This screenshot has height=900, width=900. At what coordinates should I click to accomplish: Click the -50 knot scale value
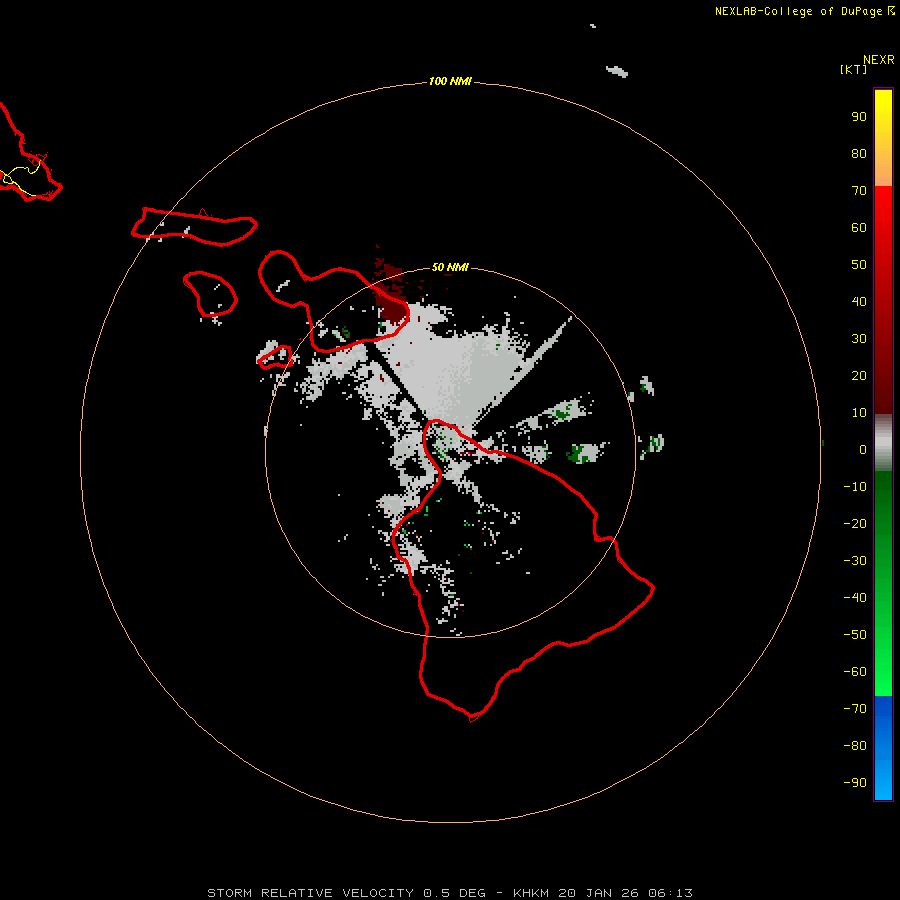pos(855,635)
